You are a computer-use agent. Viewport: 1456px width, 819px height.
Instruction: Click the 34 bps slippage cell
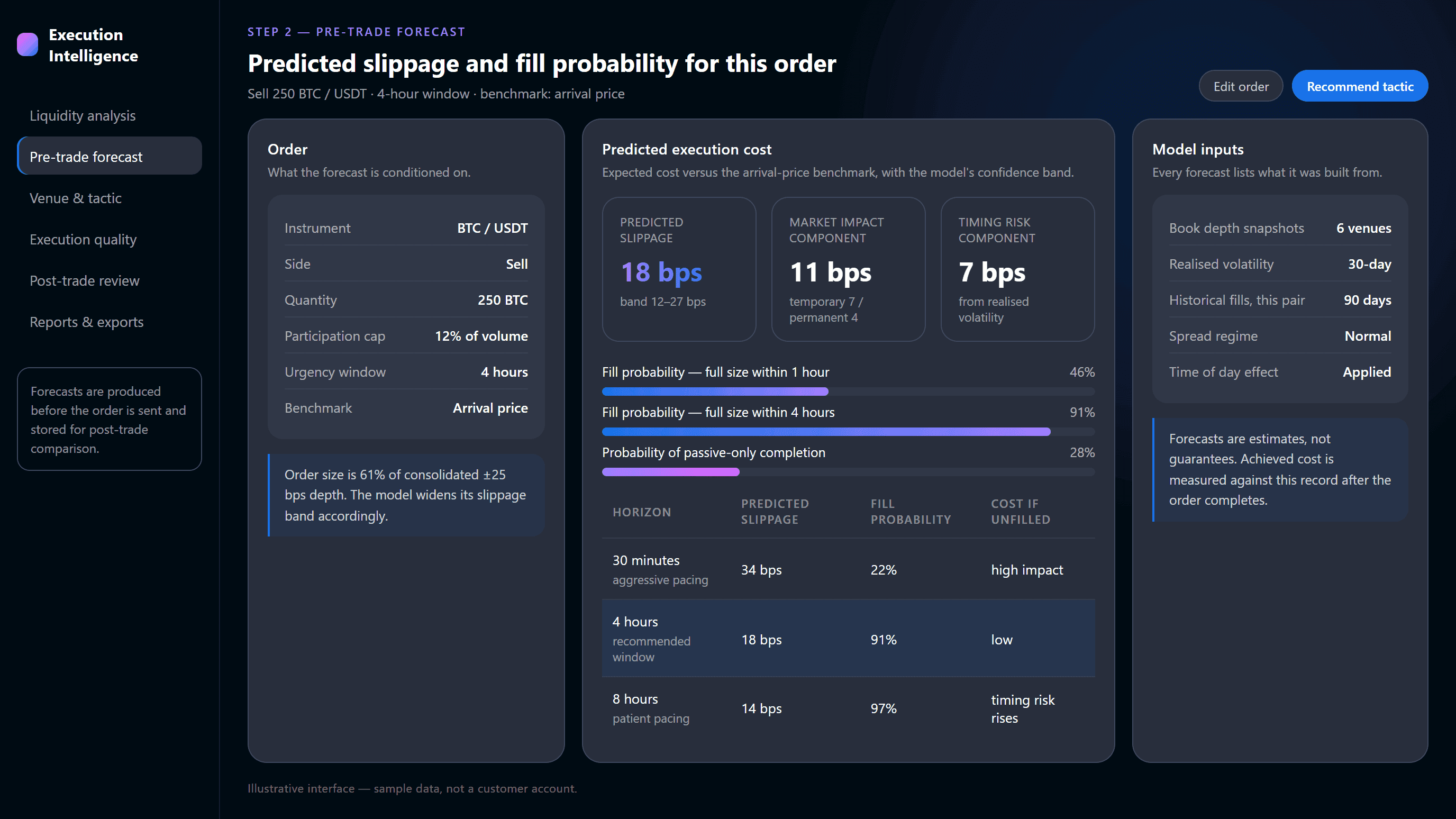tap(761, 569)
